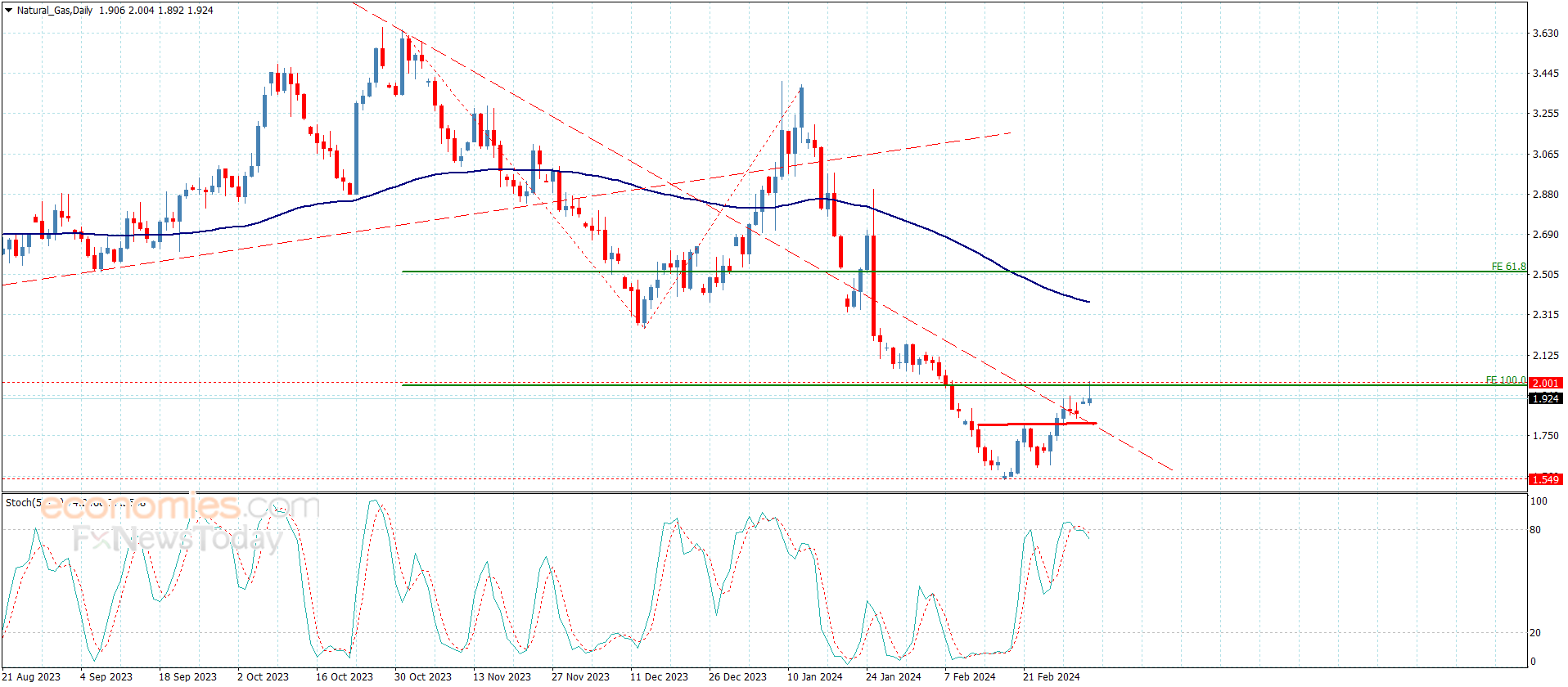Click the triangle arrow beside Natural_Gas,Daily
The image size is (1568, 687).
(x=9, y=11)
